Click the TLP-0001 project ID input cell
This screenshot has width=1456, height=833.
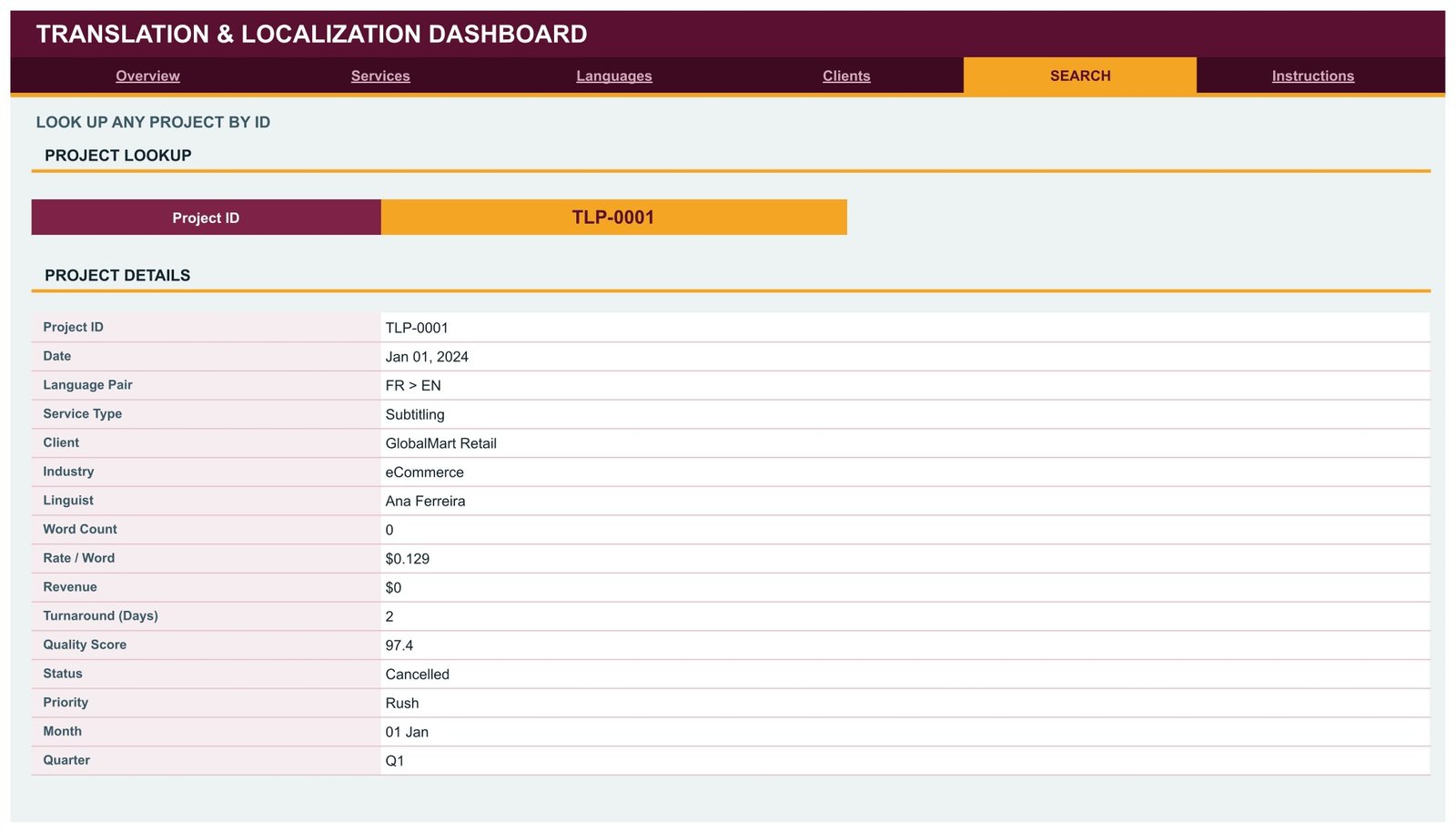click(x=613, y=218)
